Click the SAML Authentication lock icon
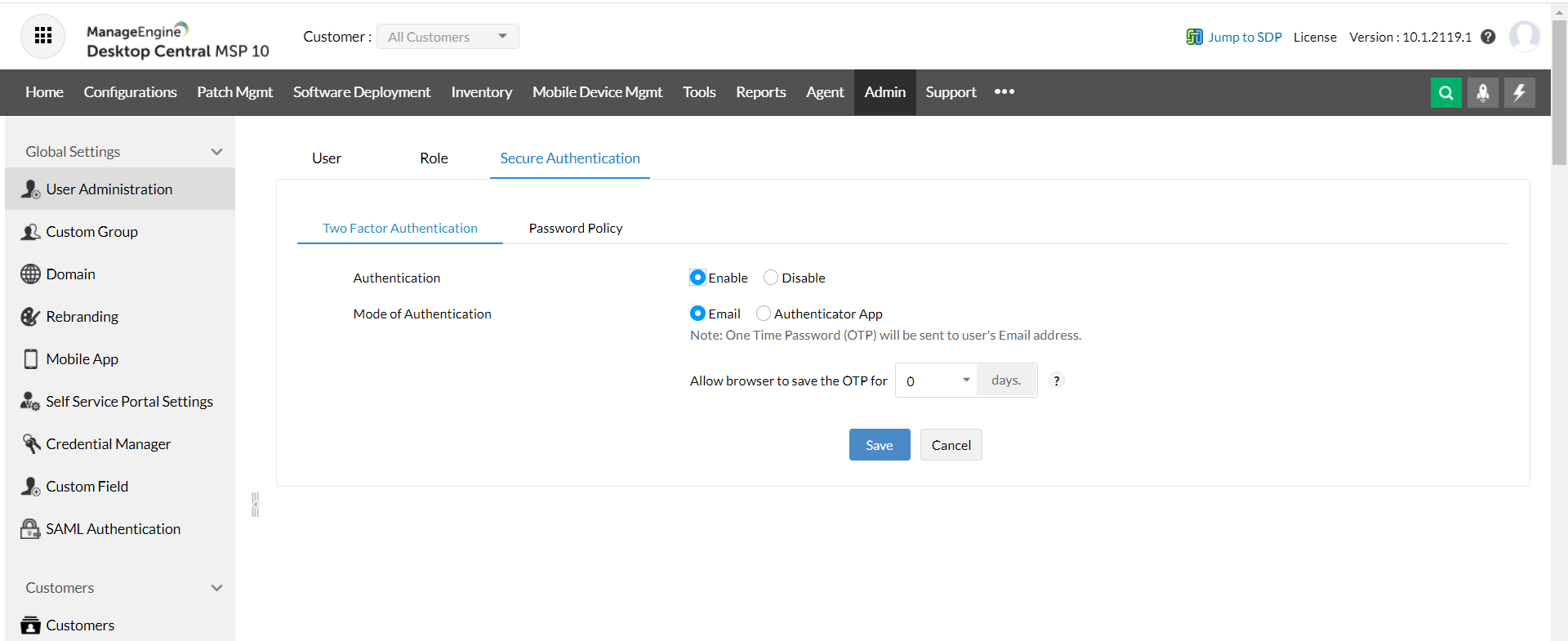The image size is (1568, 641). coord(30,529)
